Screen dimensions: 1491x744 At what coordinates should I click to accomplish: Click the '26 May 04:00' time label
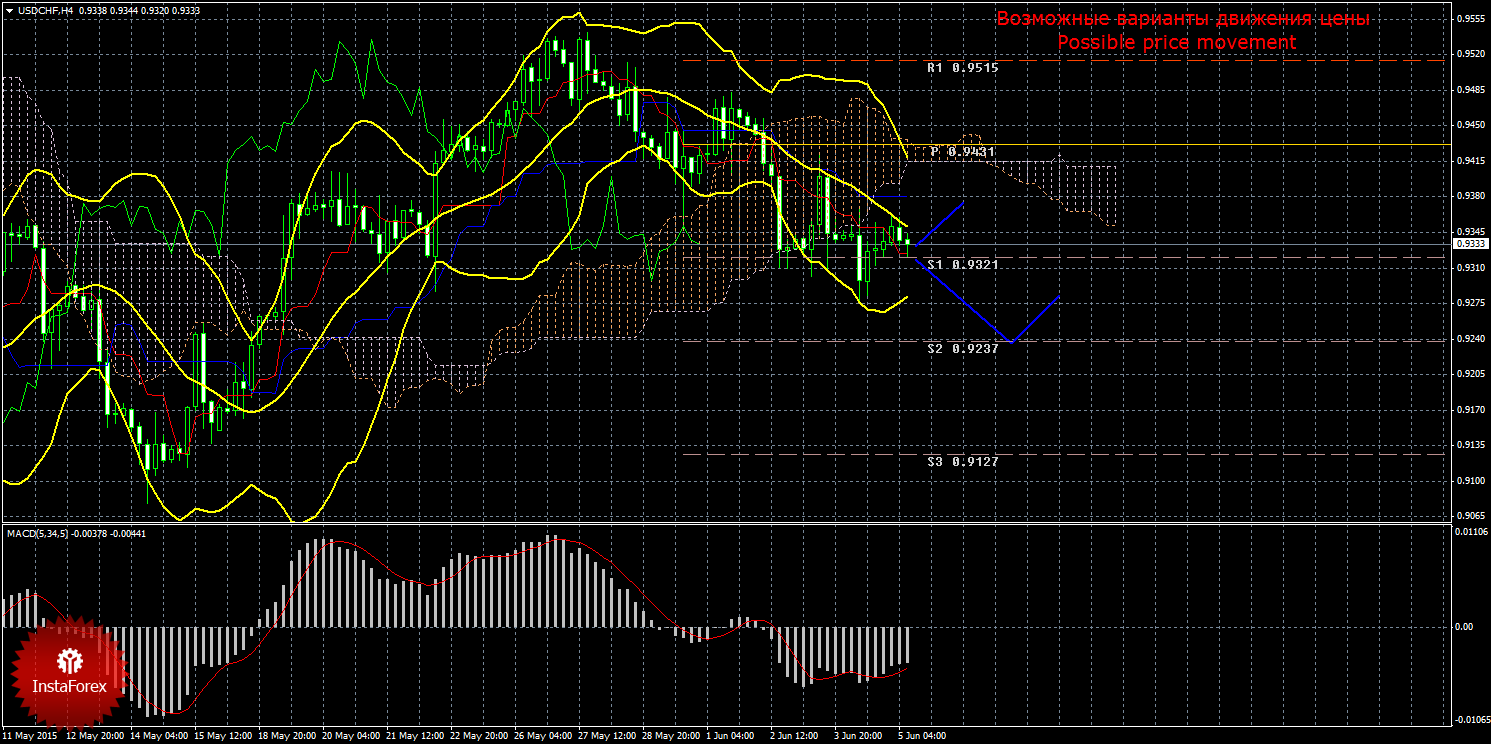pyautogui.click(x=544, y=736)
